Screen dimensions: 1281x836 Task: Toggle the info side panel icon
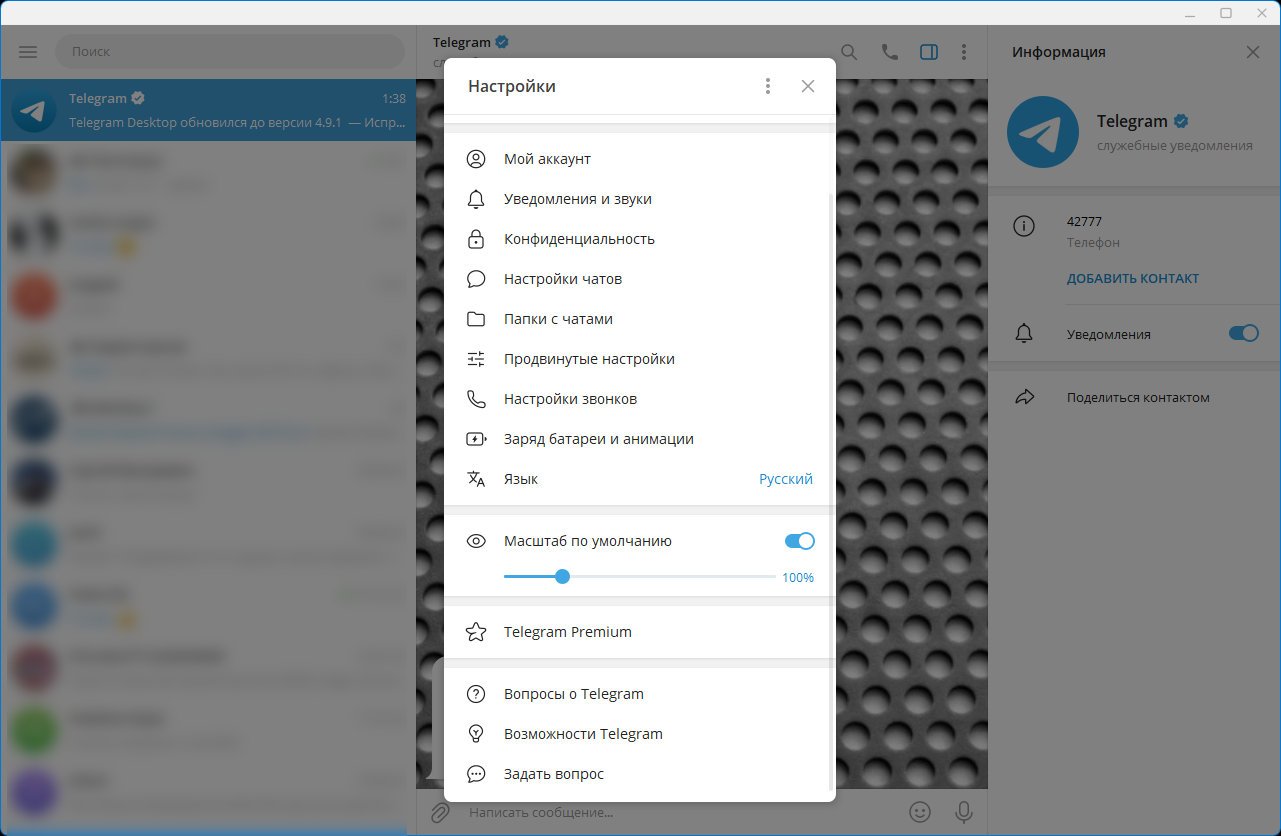(x=929, y=52)
